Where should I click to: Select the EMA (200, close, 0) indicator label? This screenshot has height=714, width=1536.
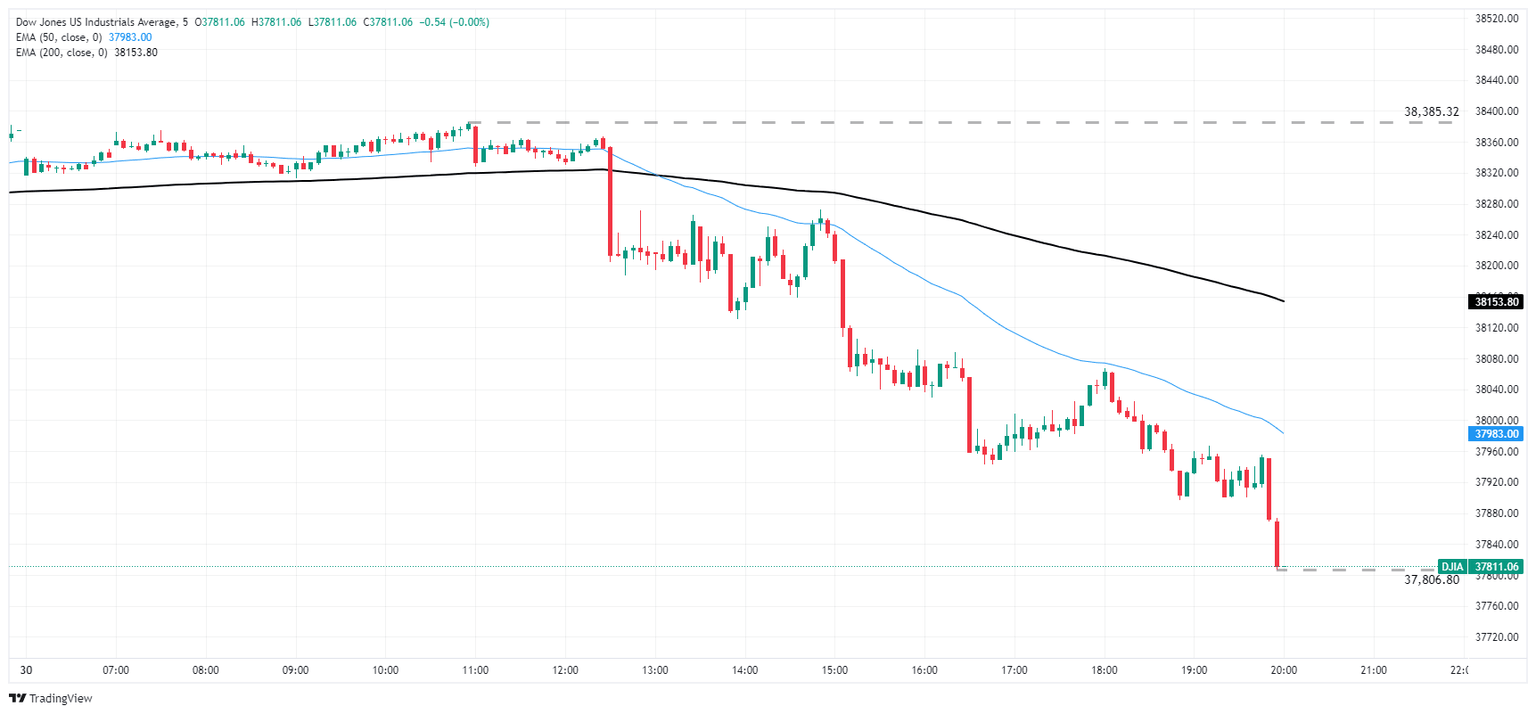(62, 52)
